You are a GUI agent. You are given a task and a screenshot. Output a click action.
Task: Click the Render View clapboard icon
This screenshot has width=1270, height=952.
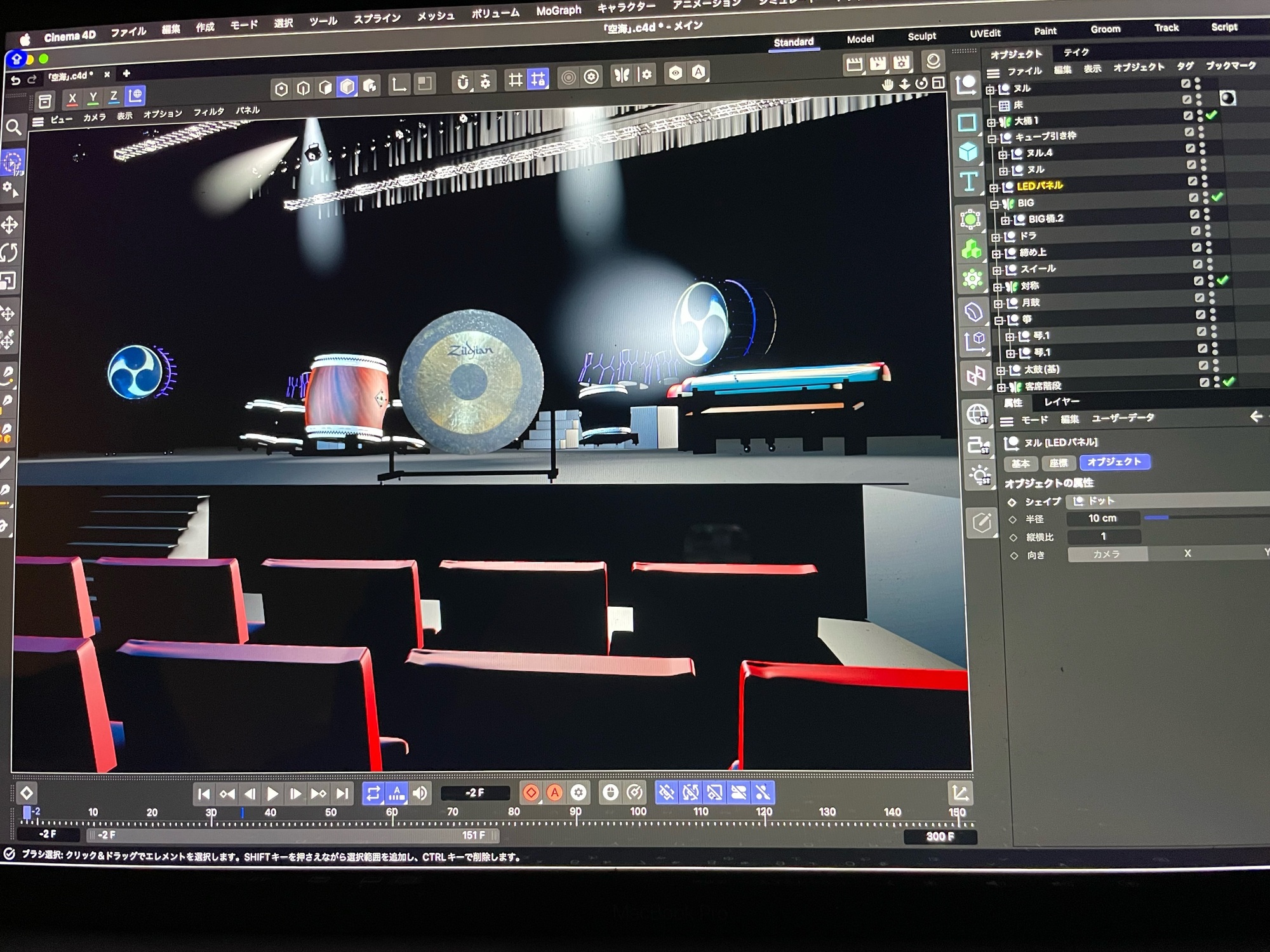coord(855,63)
